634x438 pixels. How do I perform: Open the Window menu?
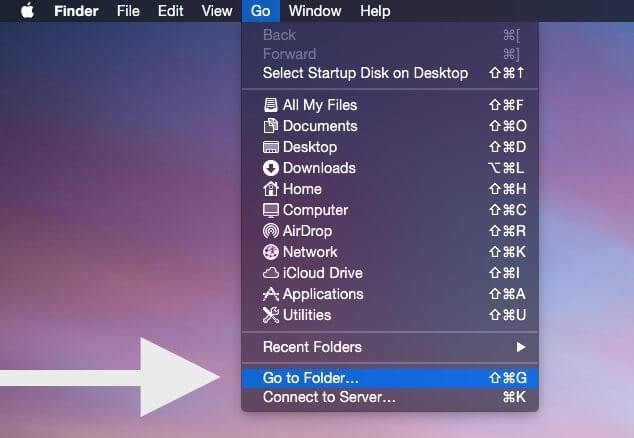pyautogui.click(x=315, y=11)
